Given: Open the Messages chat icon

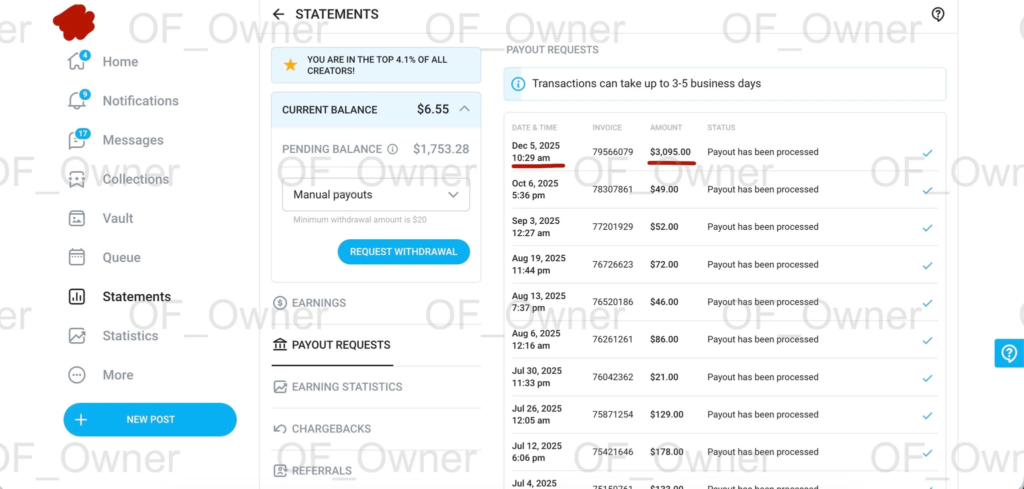Looking at the screenshot, I should tap(77, 140).
